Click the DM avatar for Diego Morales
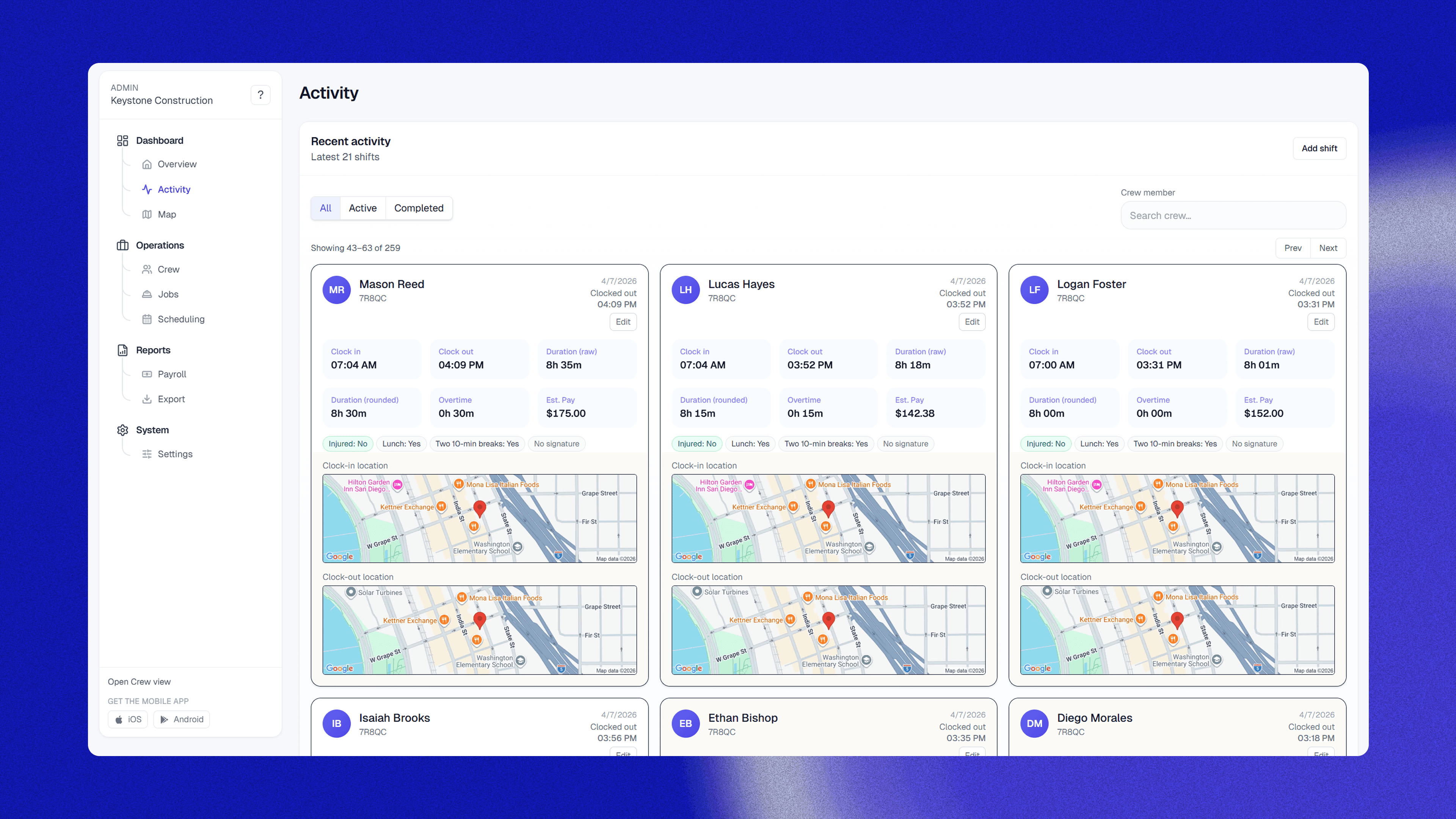Viewport: 1456px width, 819px height. 1034,723
